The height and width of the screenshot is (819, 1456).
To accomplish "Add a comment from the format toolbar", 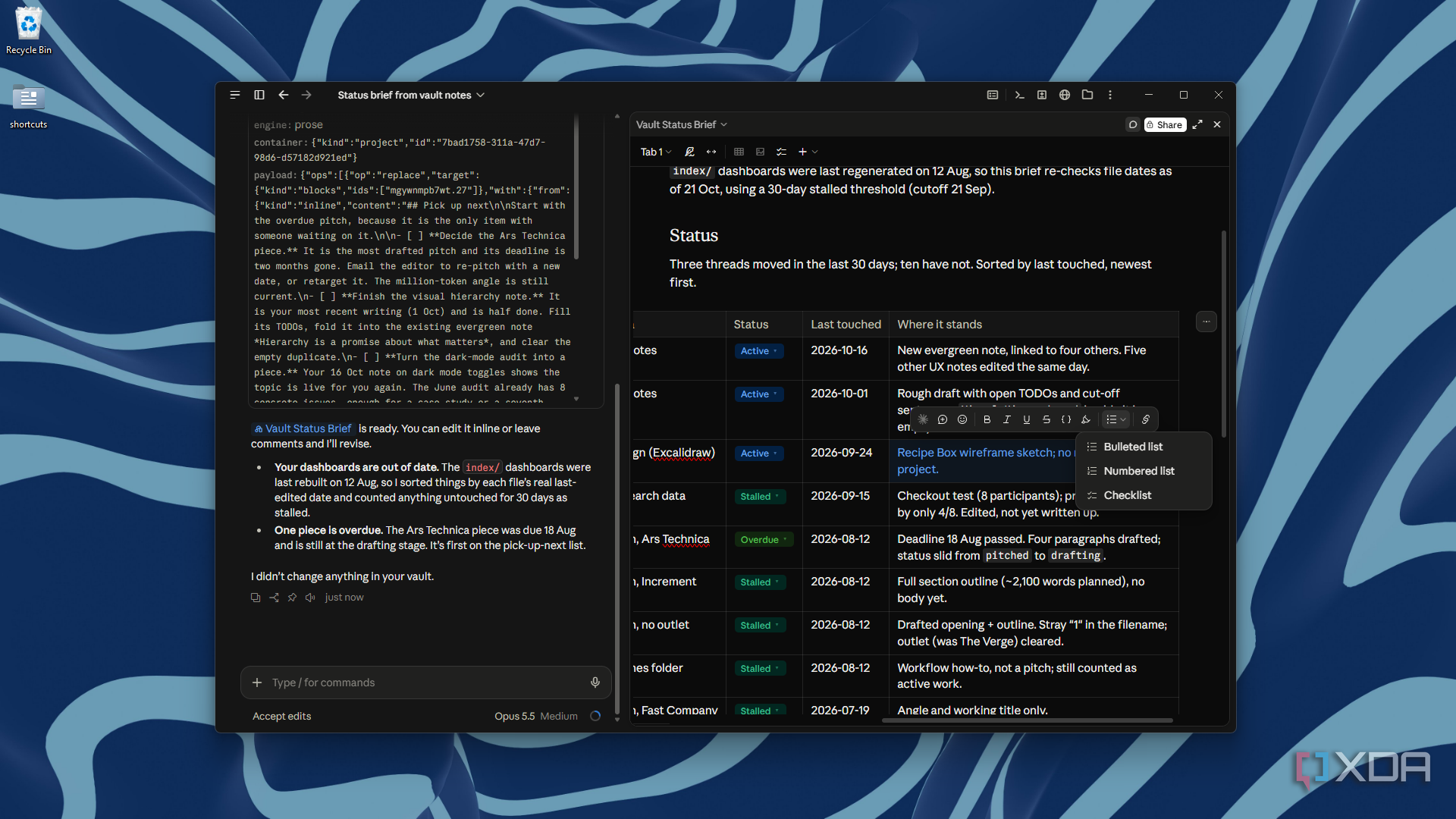I will coord(943,419).
